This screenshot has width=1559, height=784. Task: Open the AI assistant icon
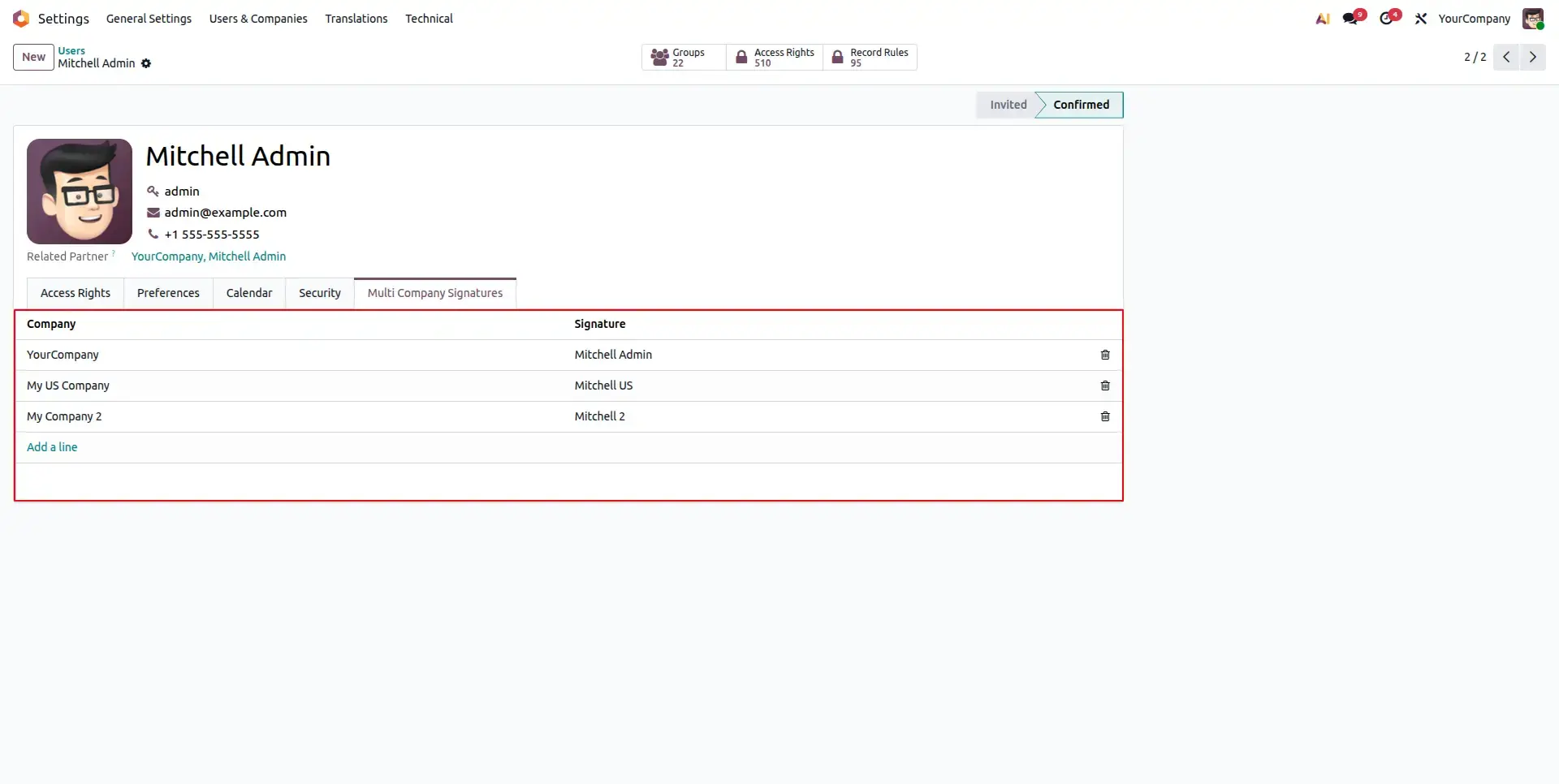pyautogui.click(x=1323, y=19)
